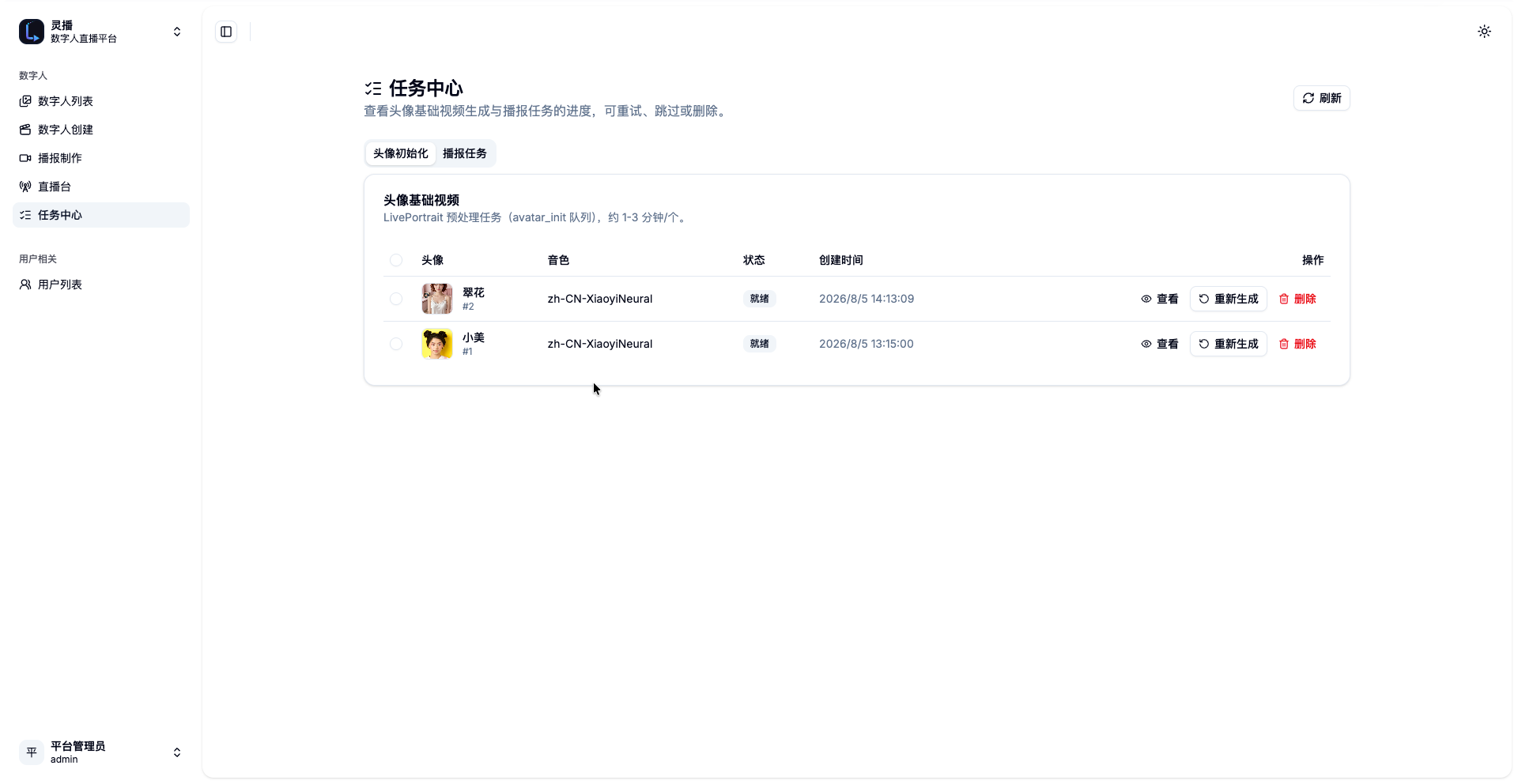Click the trash icon in 小美 row

pyautogui.click(x=1284, y=344)
